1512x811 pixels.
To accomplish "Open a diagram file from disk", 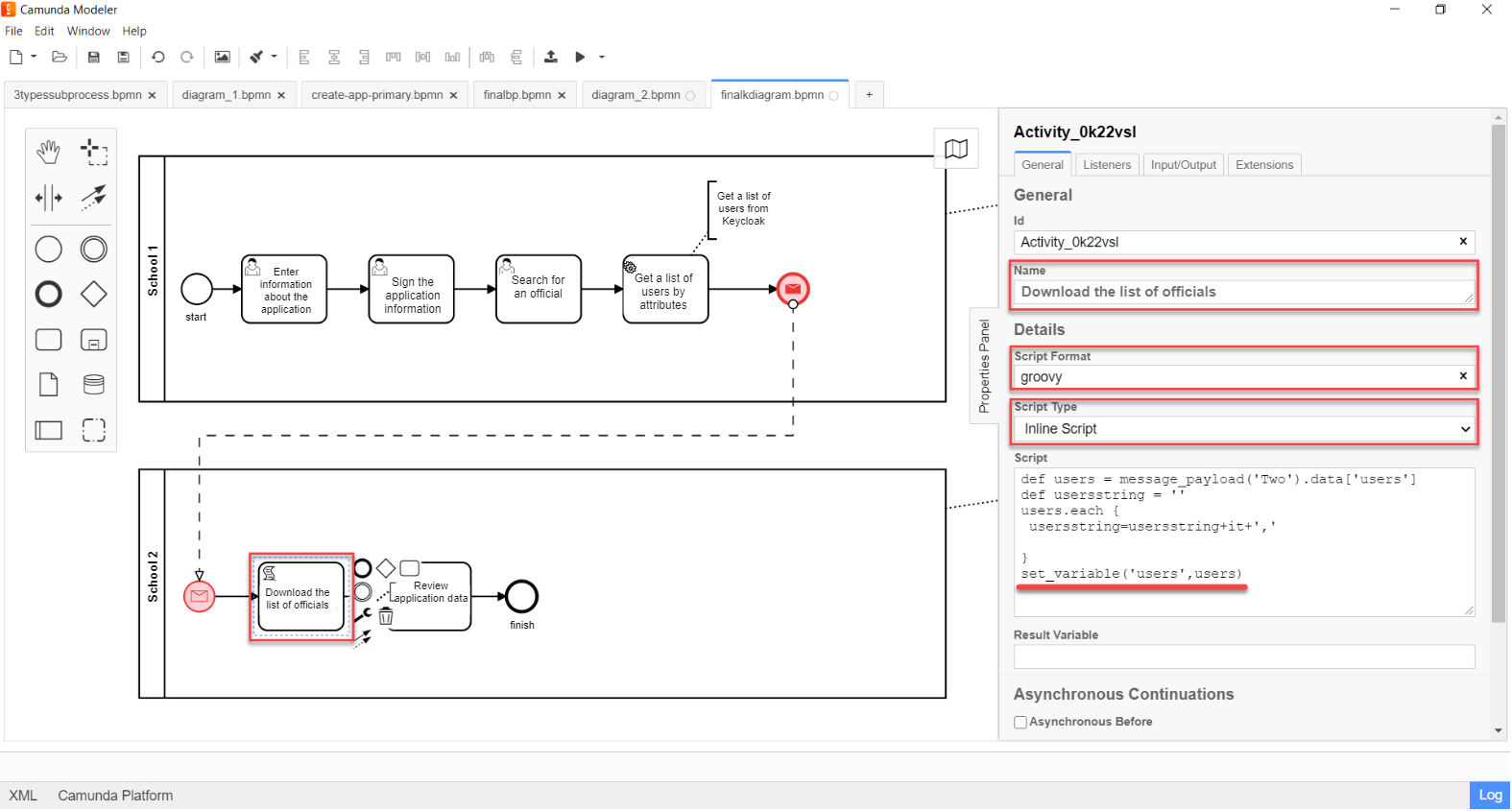I will pyautogui.click(x=60, y=57).
